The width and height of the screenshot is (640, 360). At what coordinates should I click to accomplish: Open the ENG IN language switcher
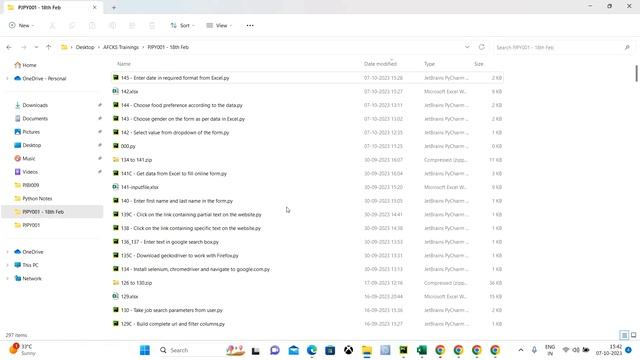(x=550, y=350)
